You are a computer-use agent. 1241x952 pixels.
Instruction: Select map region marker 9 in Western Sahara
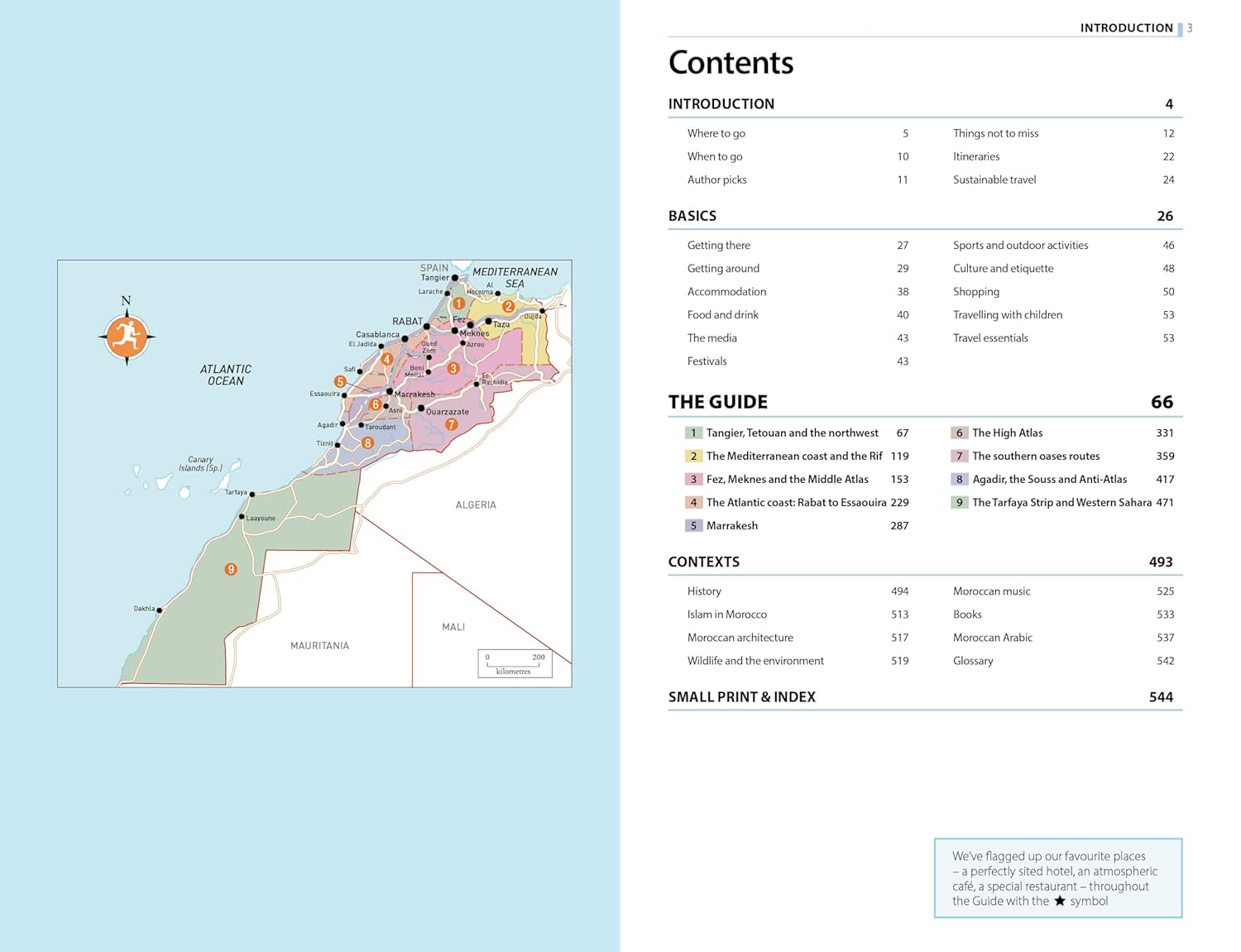(x=231, y=569)
